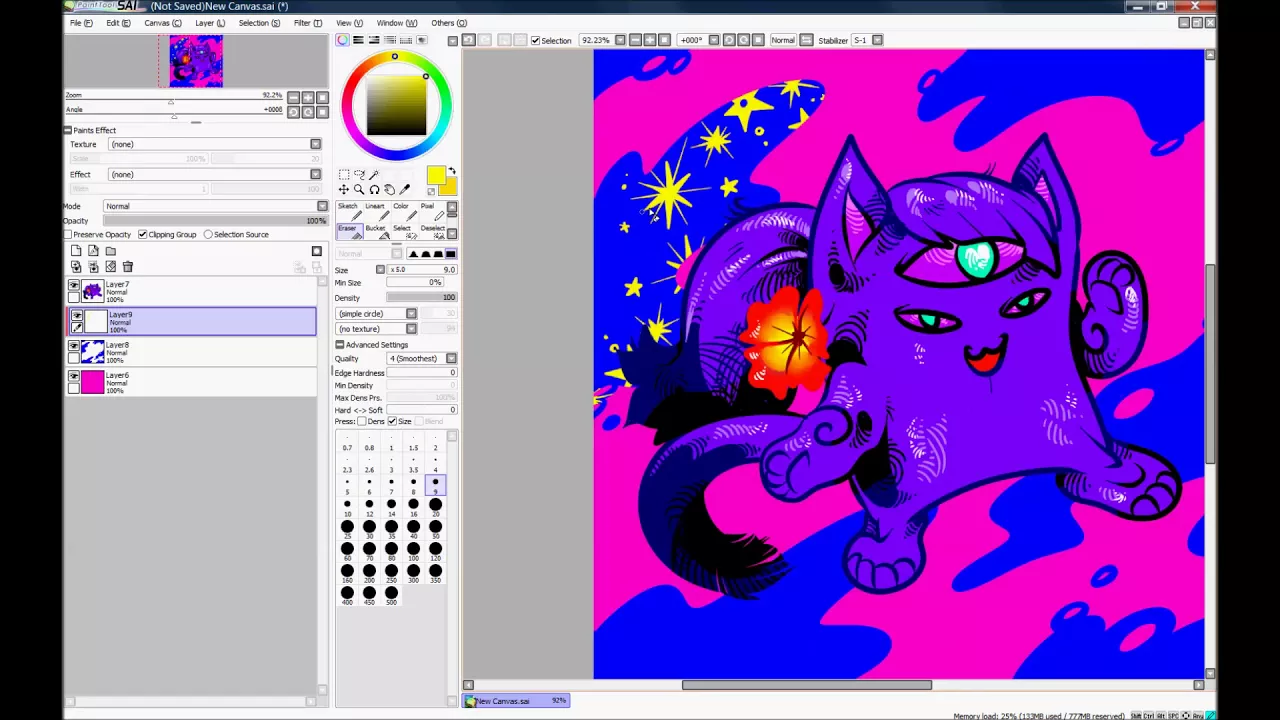Click the Normal view mode button
The image size is (1280, 720).
[783, 40]
